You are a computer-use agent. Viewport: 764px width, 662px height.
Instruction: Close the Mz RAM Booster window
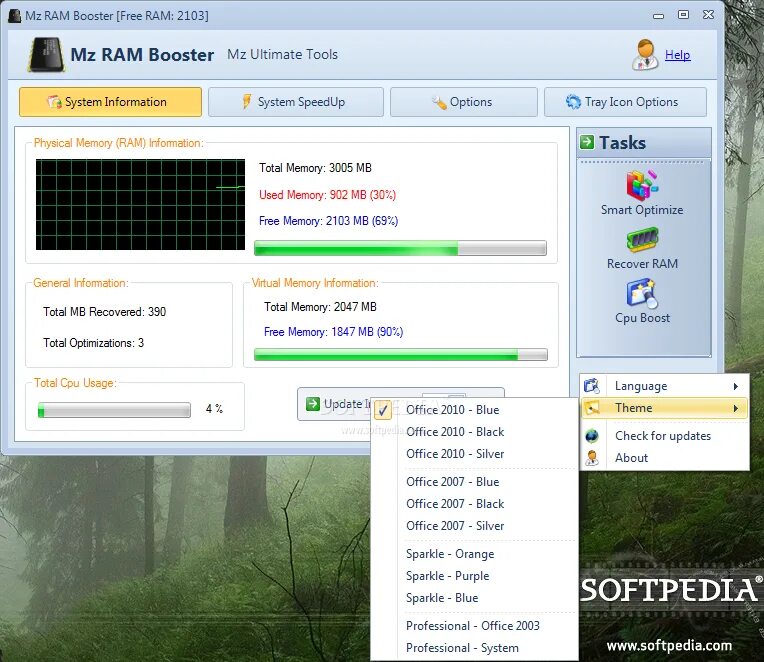click(x=708, y=15)
